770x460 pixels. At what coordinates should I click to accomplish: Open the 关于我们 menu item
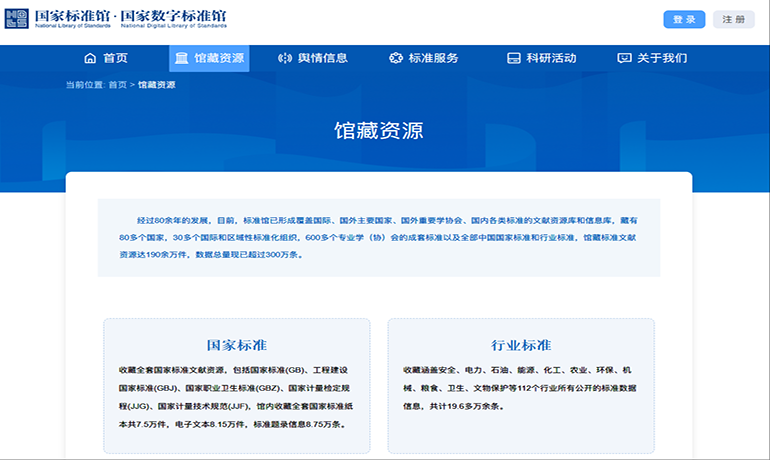662,58
